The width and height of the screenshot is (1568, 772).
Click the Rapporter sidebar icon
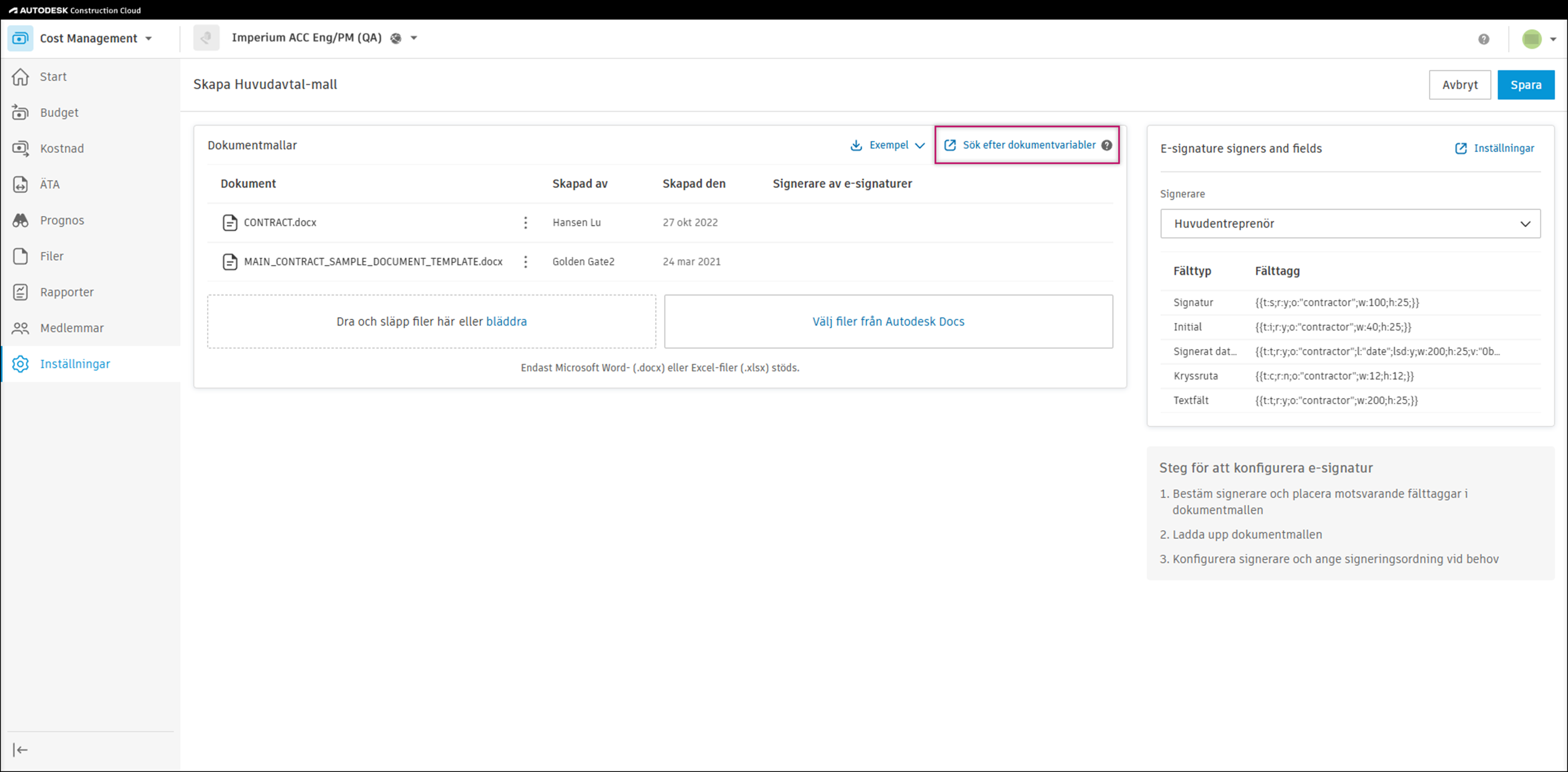20,292
